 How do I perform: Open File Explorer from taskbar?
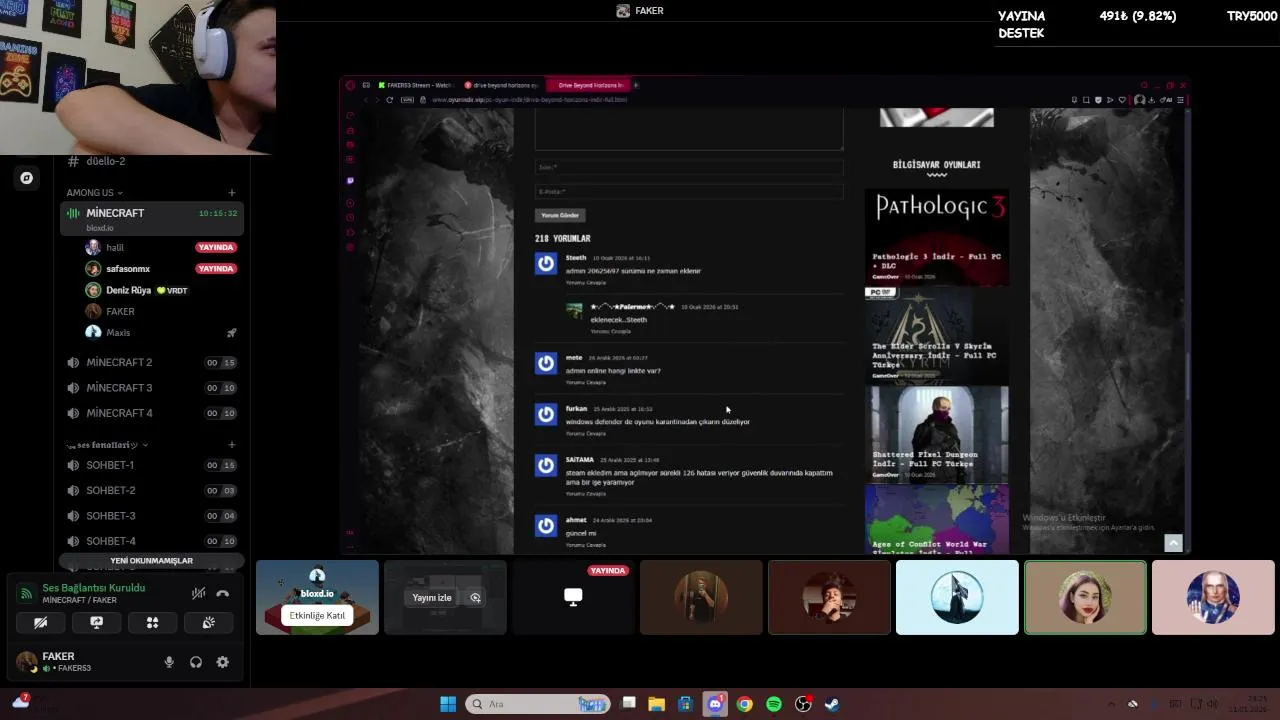click(656, 704)
